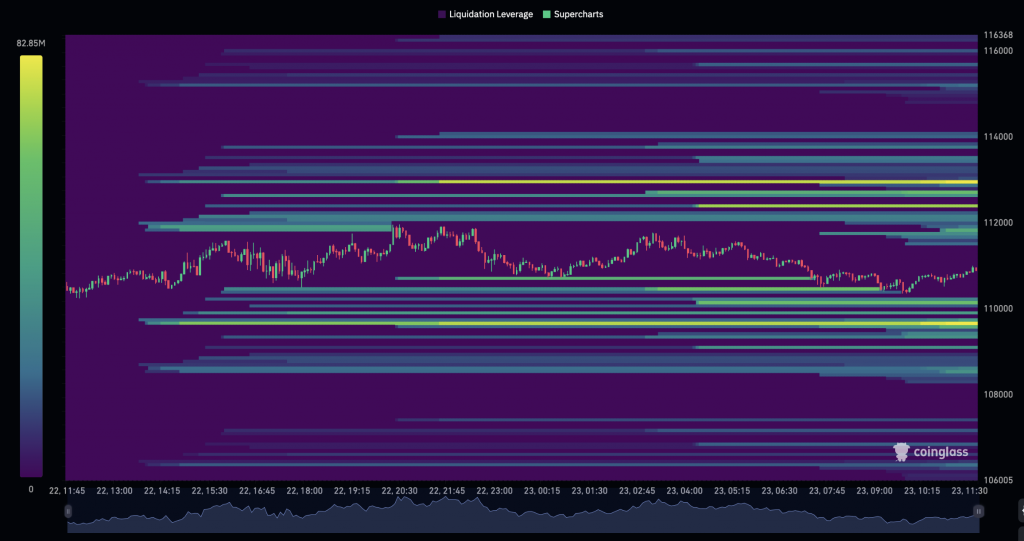Click the yellow top of the color scale
The height and width of the screenshot is (541, 1024).
pos(31,62)
